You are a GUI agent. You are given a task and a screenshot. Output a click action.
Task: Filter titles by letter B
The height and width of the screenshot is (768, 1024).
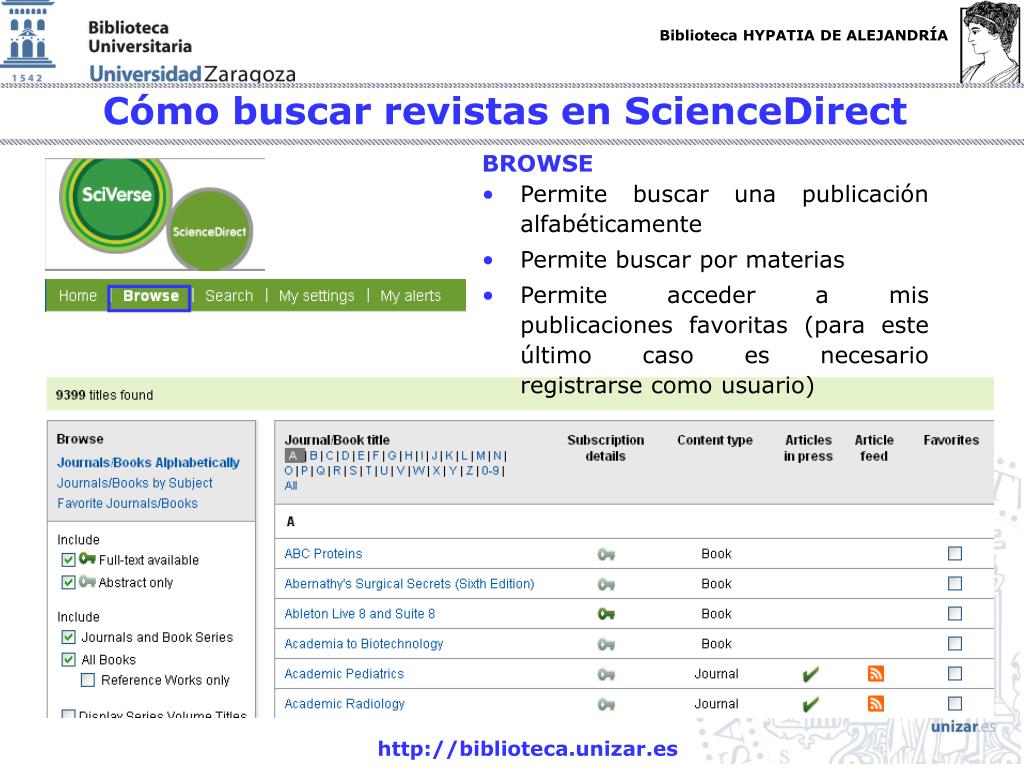click(313, 456)
